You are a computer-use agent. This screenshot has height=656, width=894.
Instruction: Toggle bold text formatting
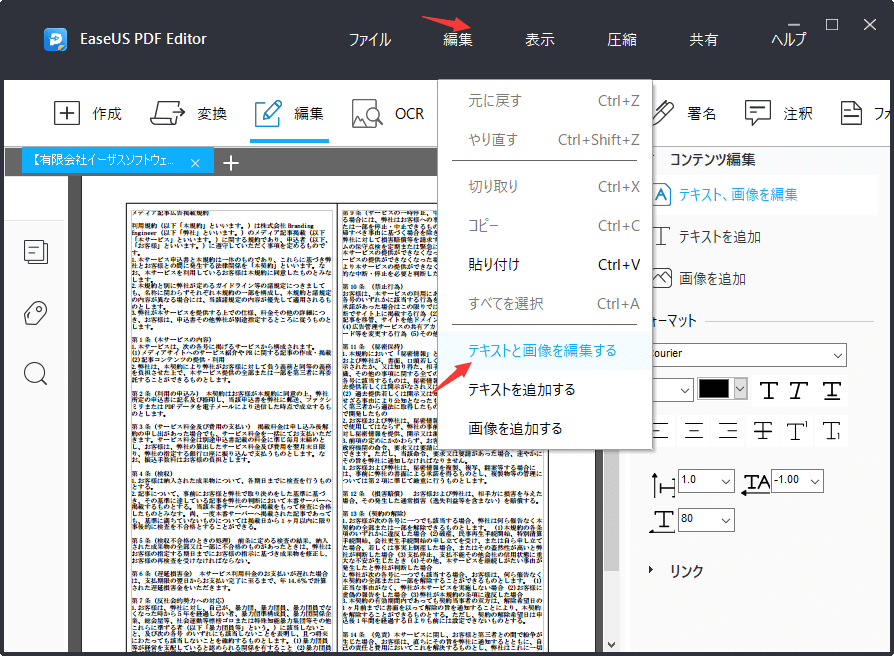coord(768,390)
